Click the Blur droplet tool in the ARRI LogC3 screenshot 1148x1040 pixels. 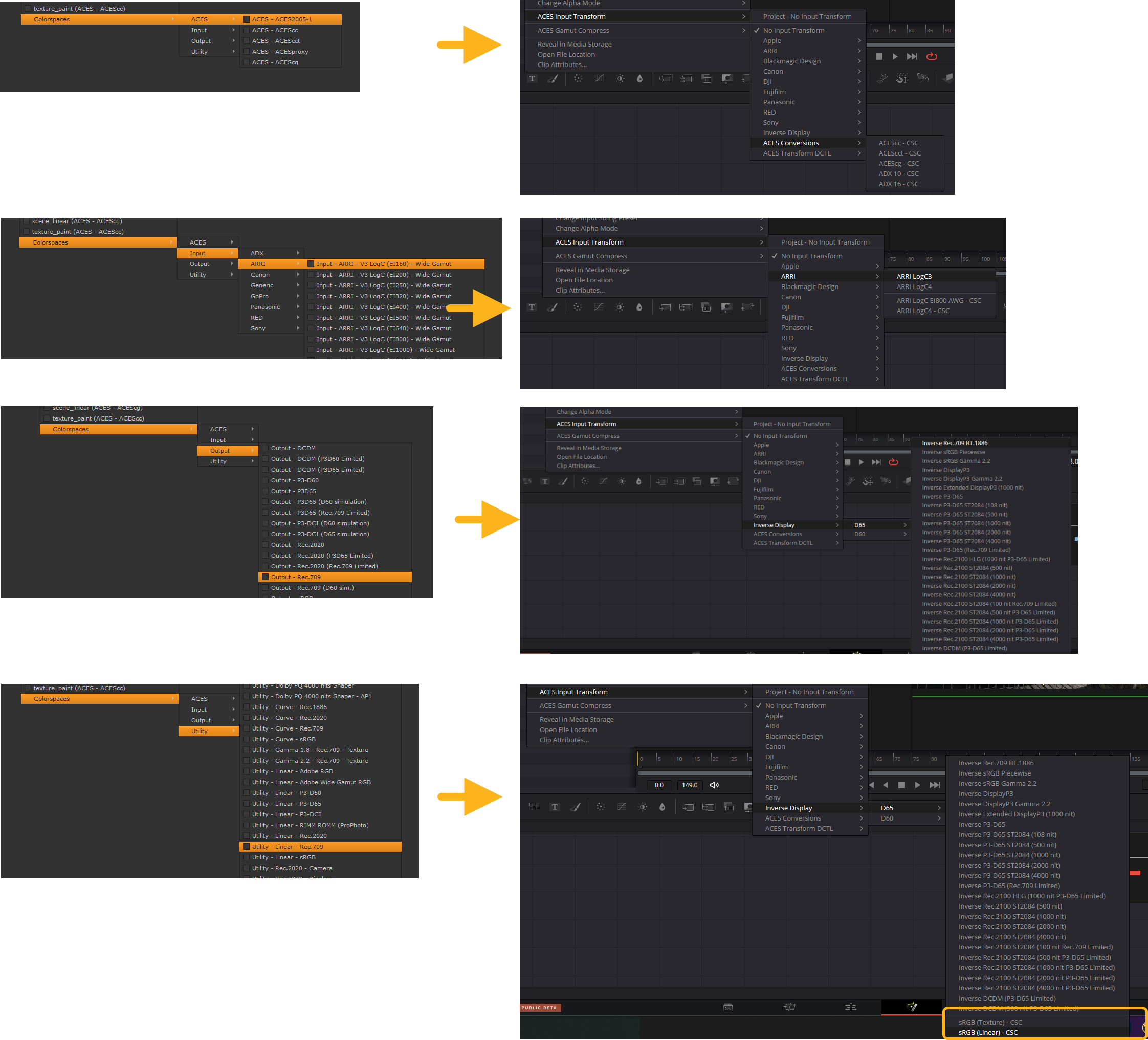tap(639, 307)
